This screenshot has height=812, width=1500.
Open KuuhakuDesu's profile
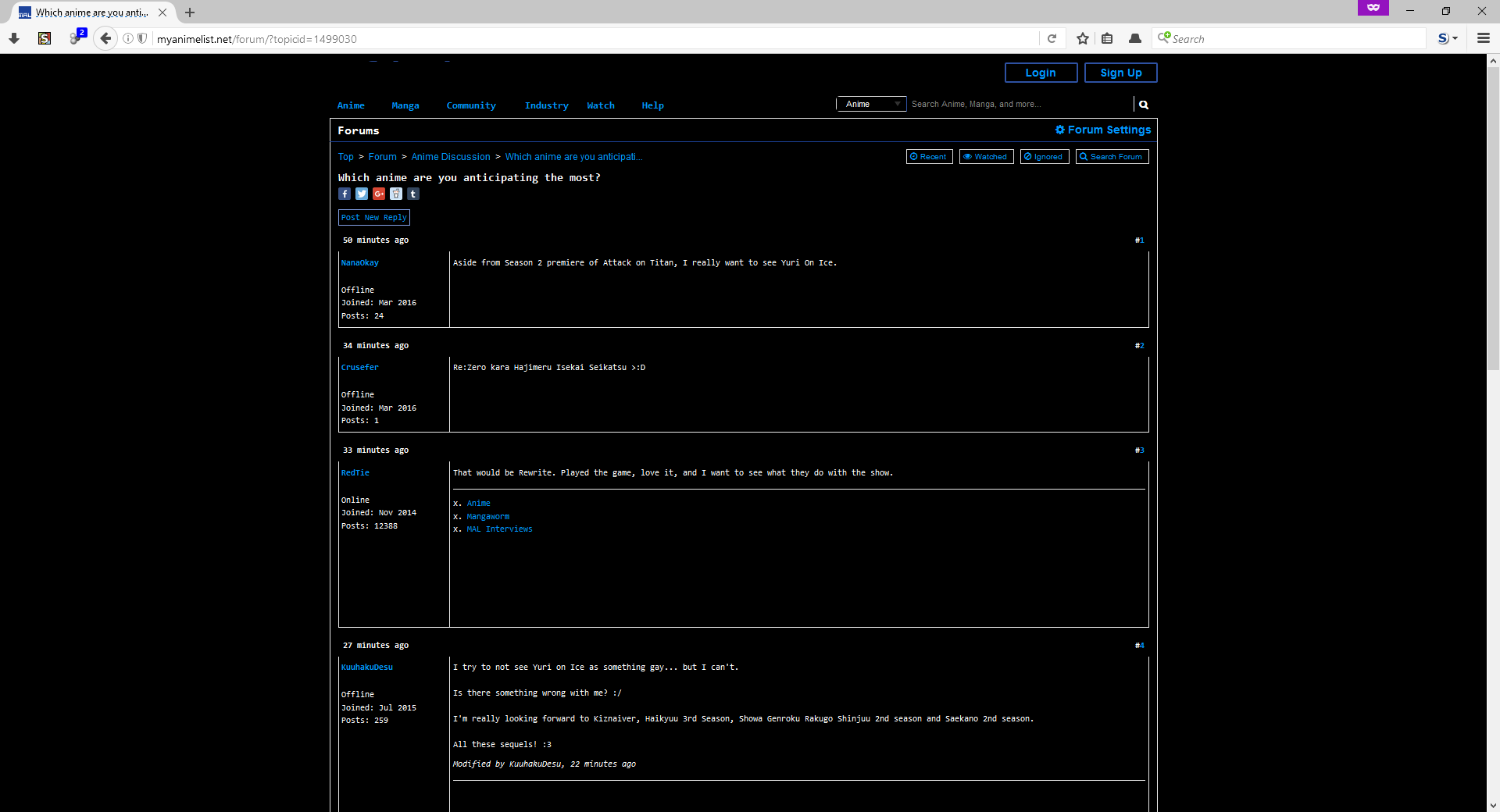point(366,668)
